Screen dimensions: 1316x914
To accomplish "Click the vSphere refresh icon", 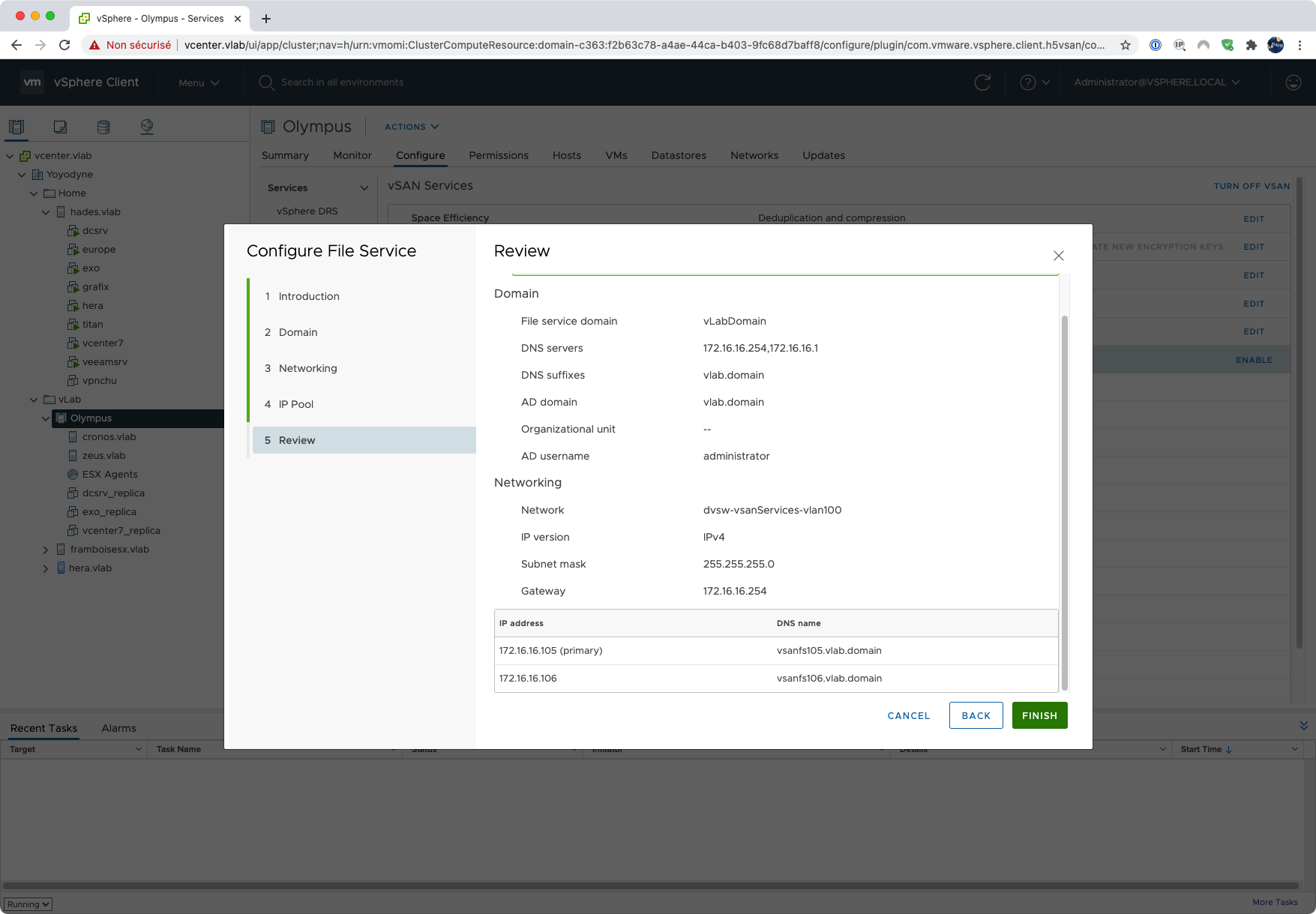I will click(982, 82).
